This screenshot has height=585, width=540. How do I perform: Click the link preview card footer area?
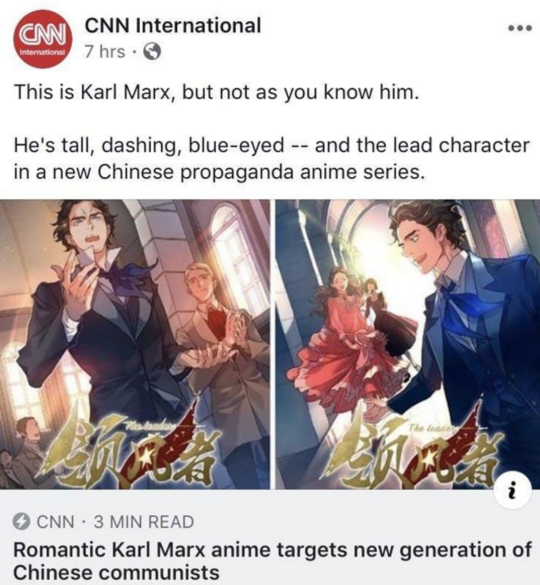(x=270, y=537)
